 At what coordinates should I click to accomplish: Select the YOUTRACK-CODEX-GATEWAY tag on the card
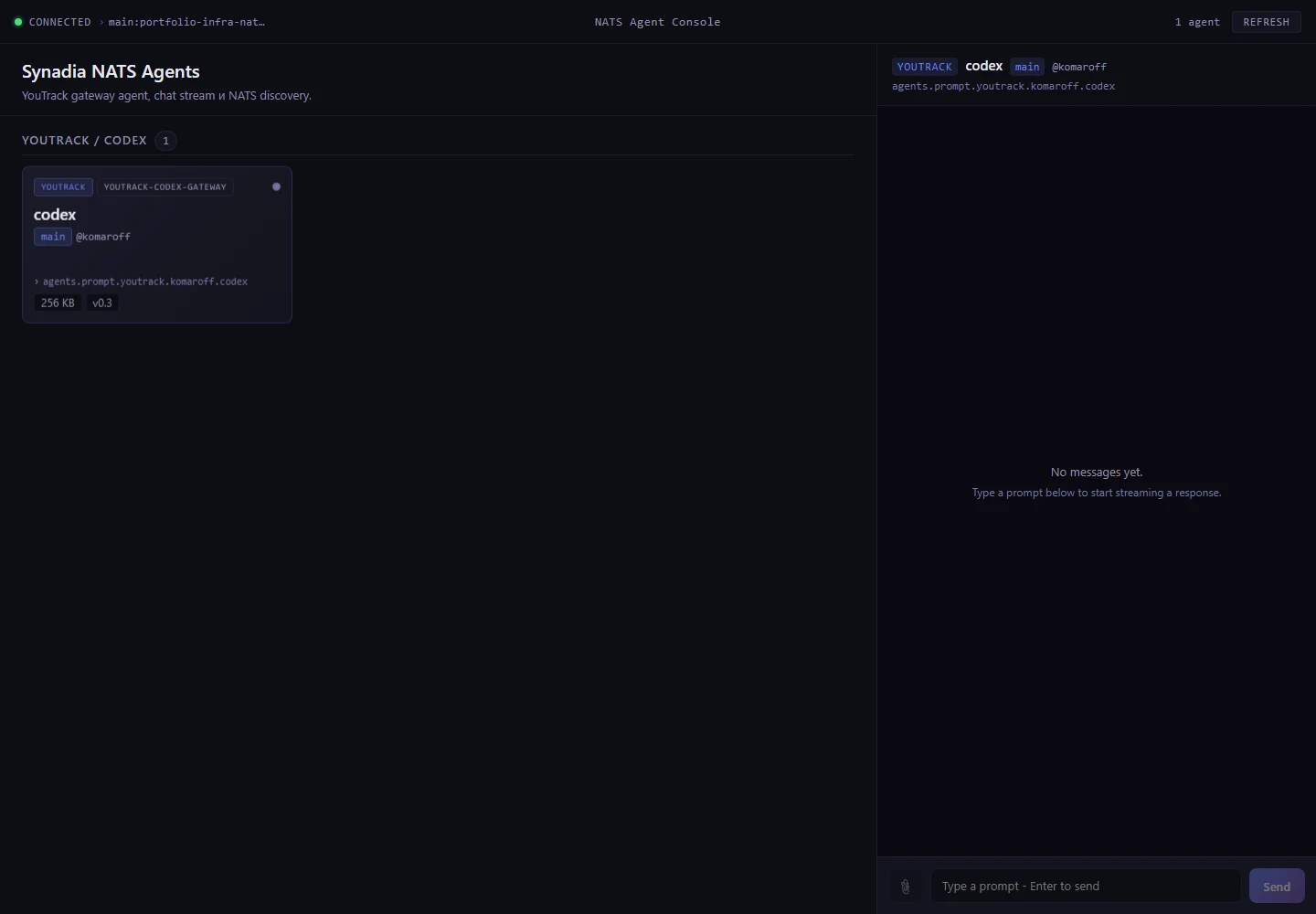165,186
